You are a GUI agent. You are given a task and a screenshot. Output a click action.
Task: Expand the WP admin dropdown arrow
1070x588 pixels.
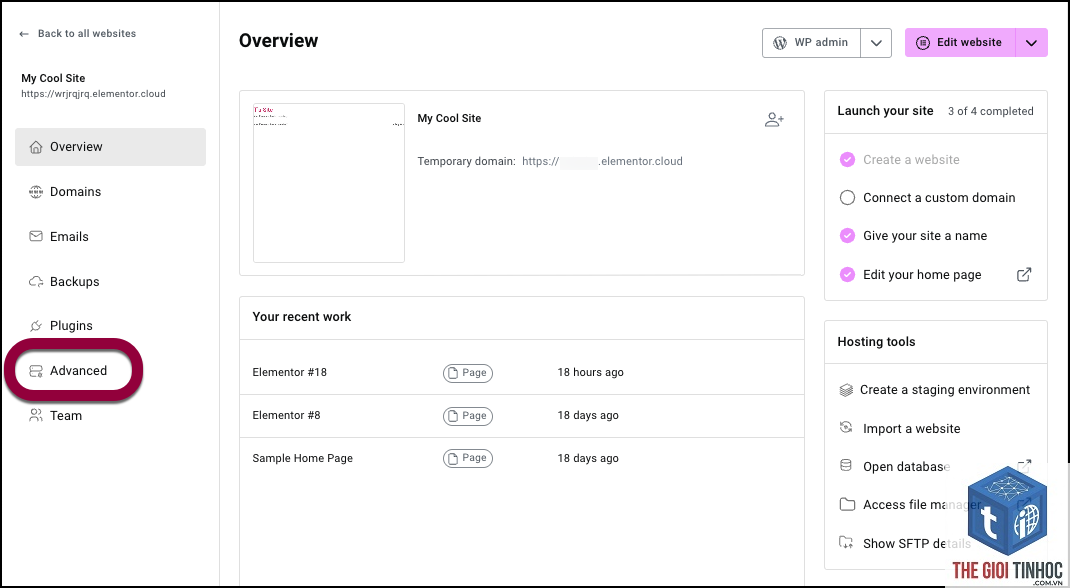click(876, 43)
